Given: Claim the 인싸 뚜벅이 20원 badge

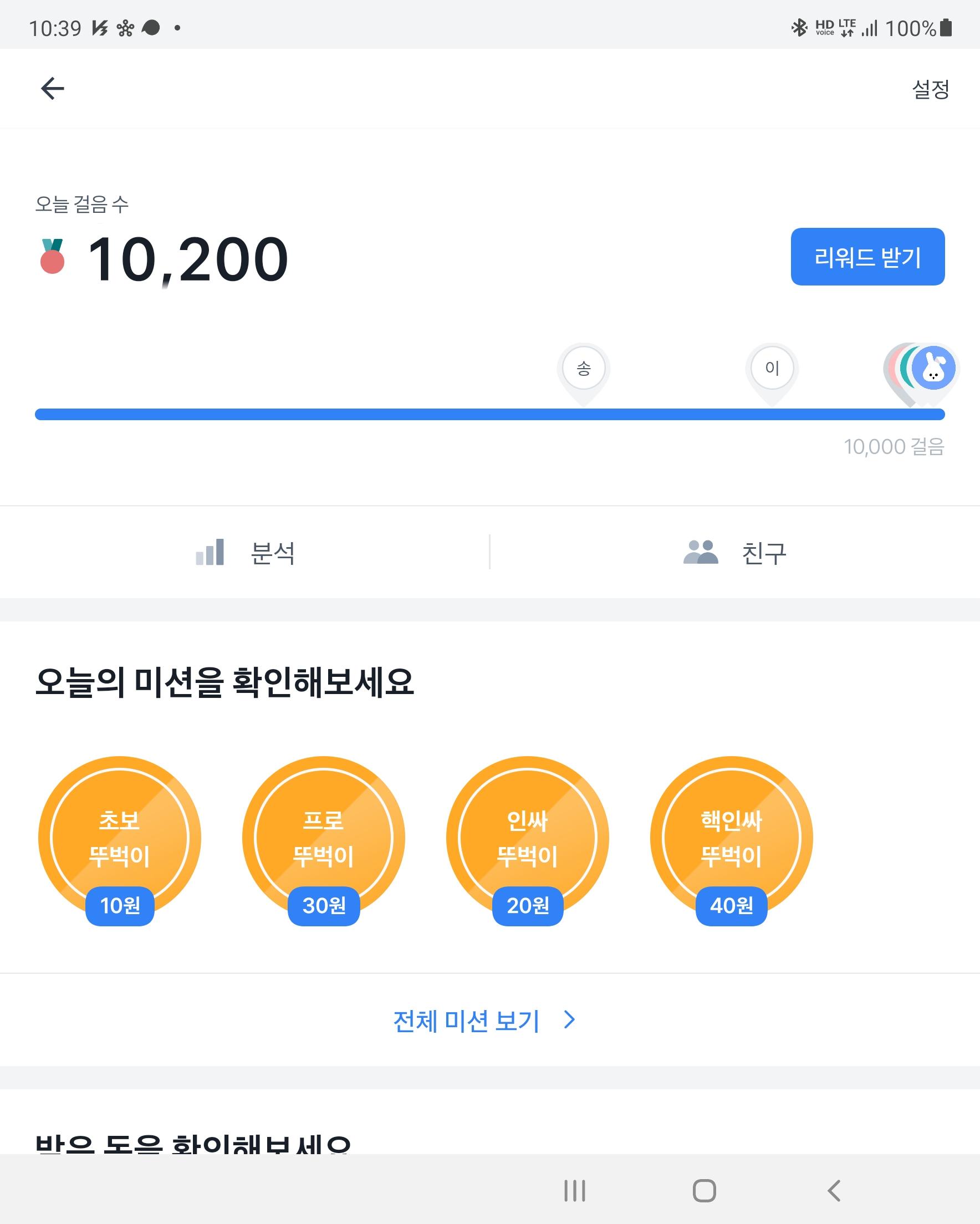Looking at the screenshot, I should pos(527,838).
